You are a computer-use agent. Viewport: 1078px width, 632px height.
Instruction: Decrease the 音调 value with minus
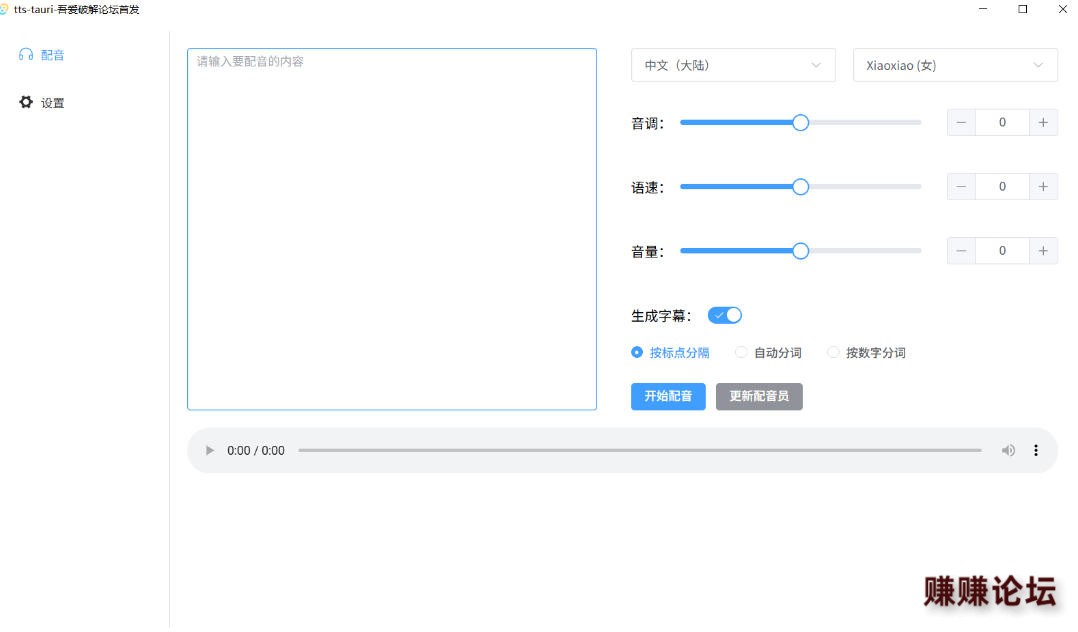coord(961,123)
